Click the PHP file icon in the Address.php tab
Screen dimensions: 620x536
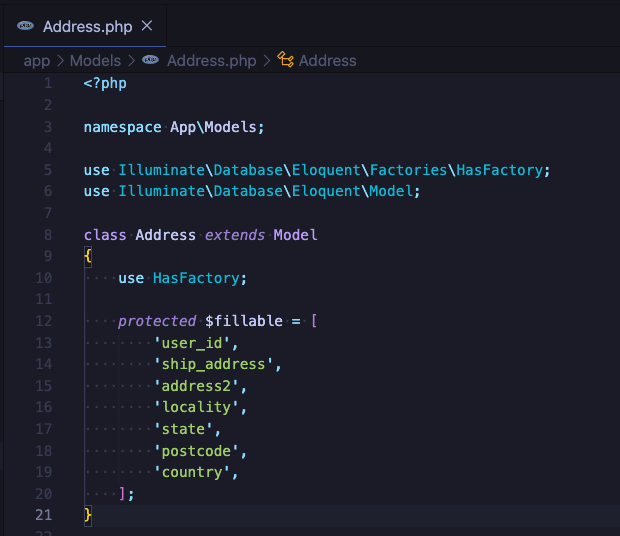[x=26, y=26]
